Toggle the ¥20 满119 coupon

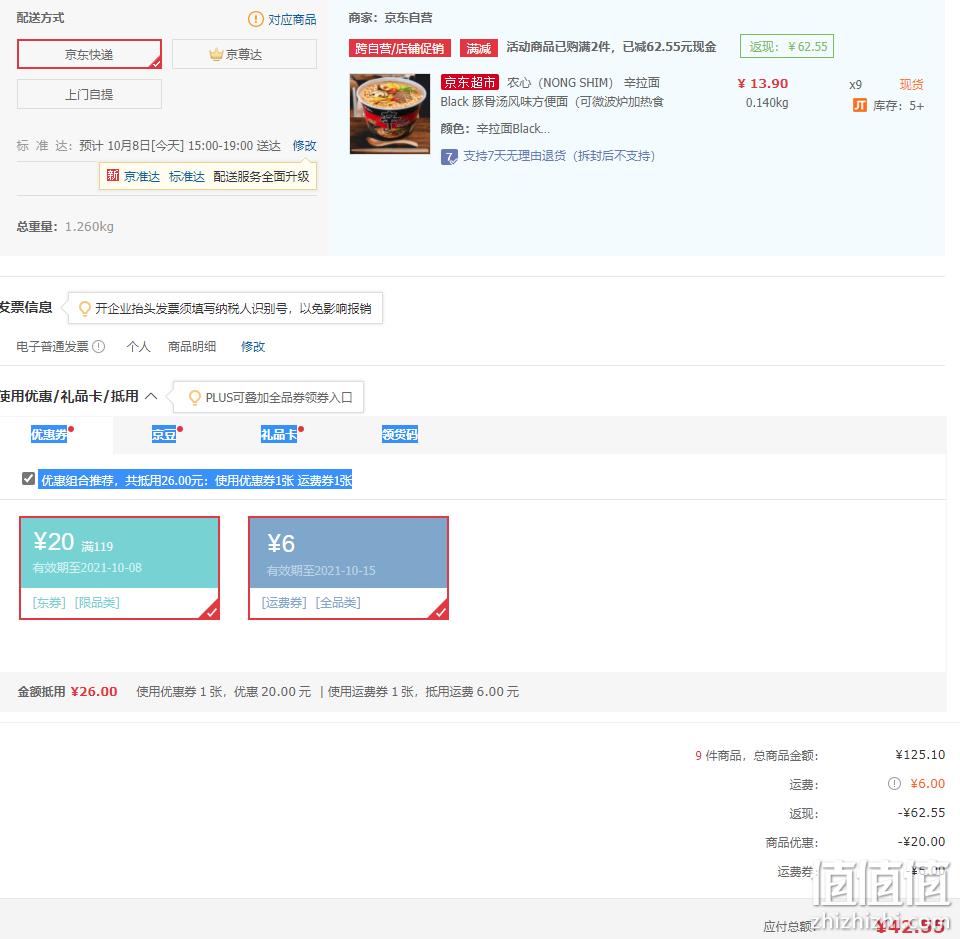click(x=119, y=568)
